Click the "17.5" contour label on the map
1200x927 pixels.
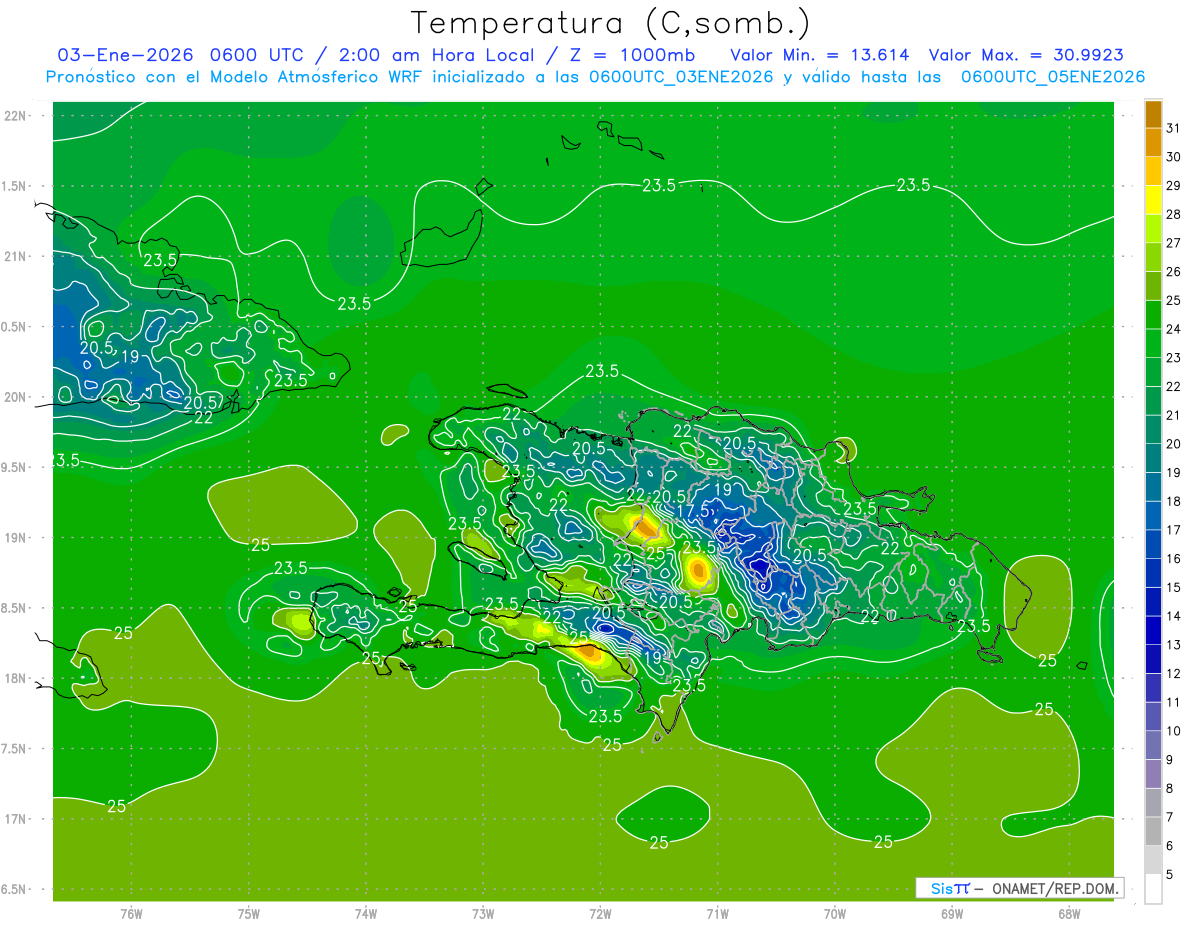click(x=693, y=511)
